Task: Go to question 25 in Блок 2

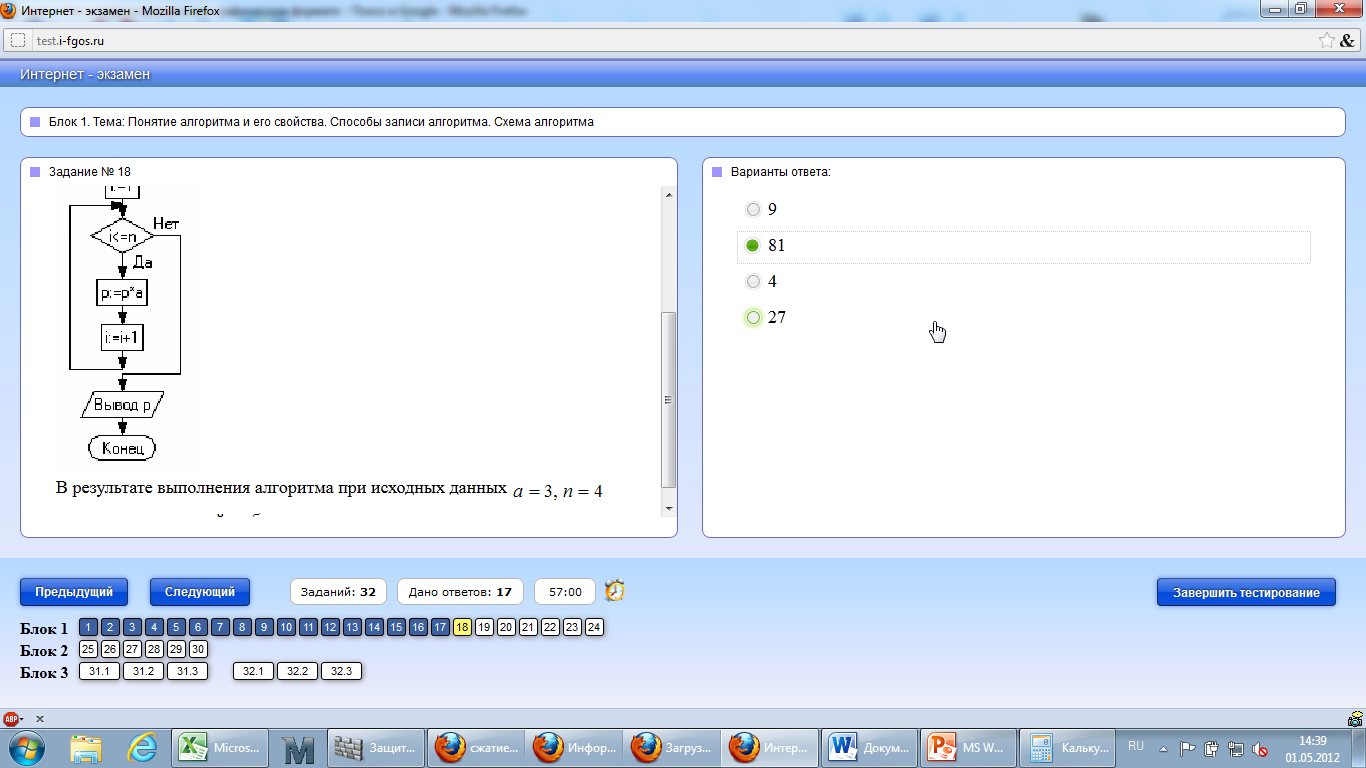Action: coord(88,649)
